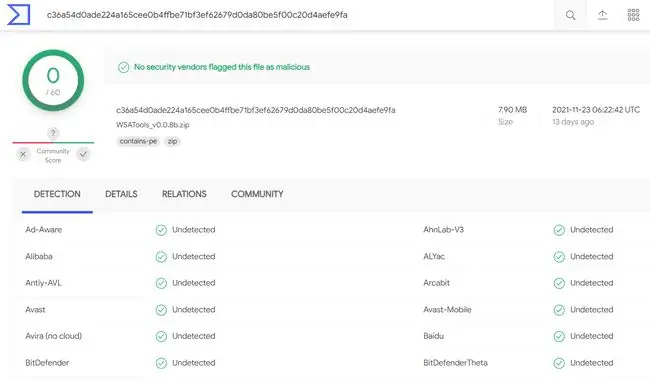Image resolution: width=650 pixels, height=382 pixels.
Task: Click the Baidu undetected check icon
Action: pos(559,336)
